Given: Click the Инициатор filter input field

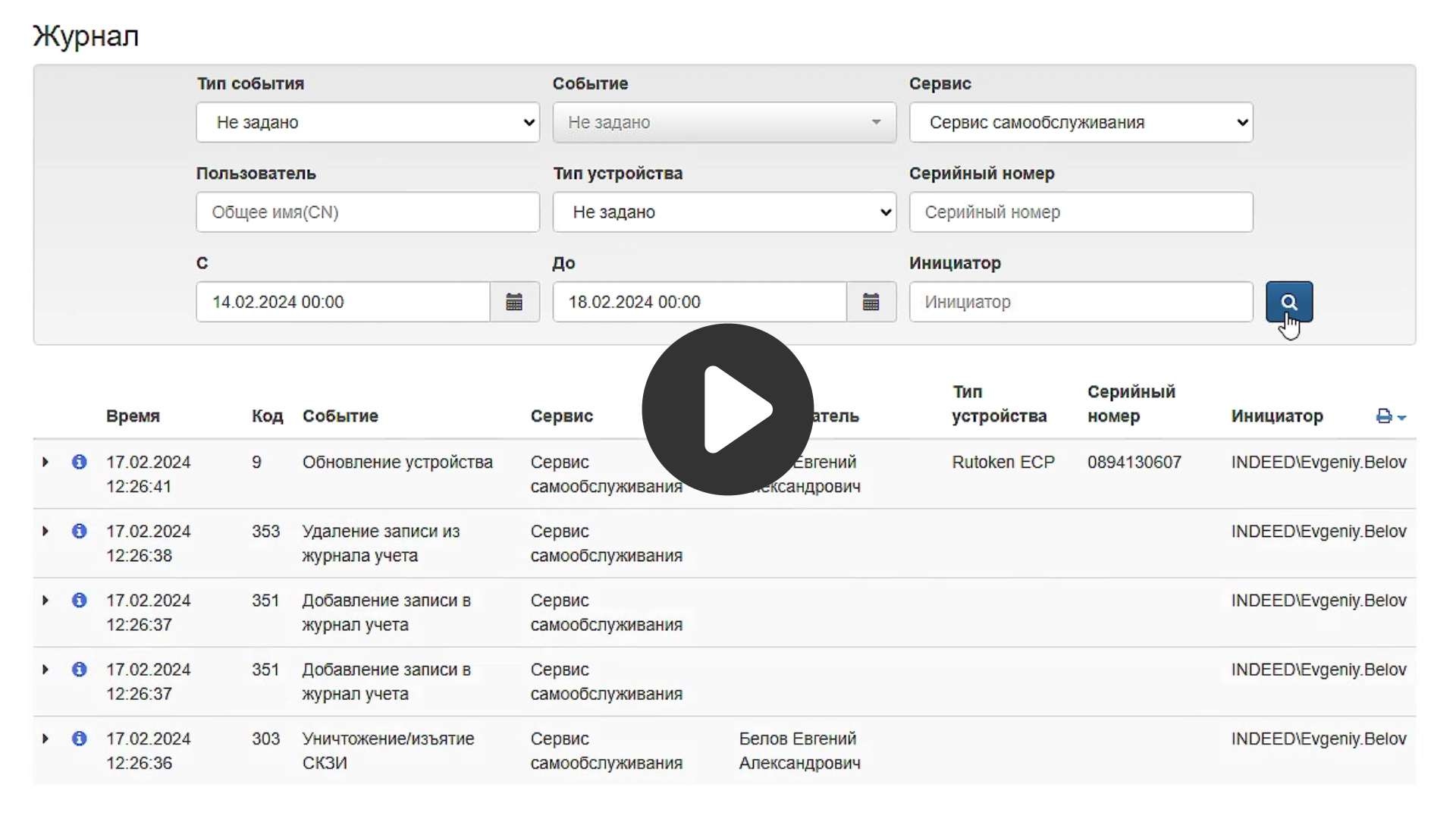Looking at the screenshot, I should coord(1081,302).
